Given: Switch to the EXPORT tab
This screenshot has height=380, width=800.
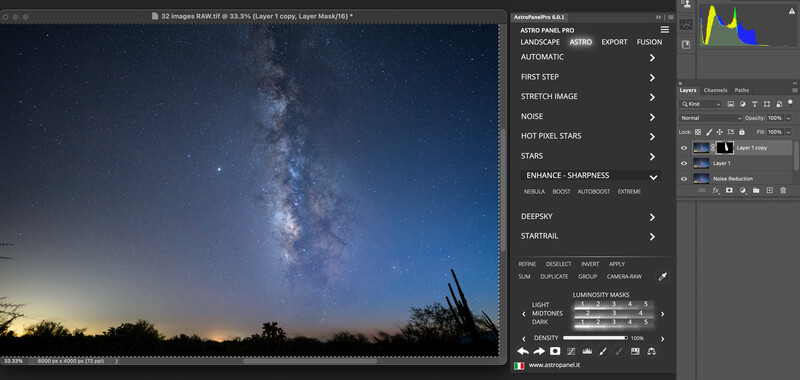Looking at the screenshot, I should [x=614, y=42].
